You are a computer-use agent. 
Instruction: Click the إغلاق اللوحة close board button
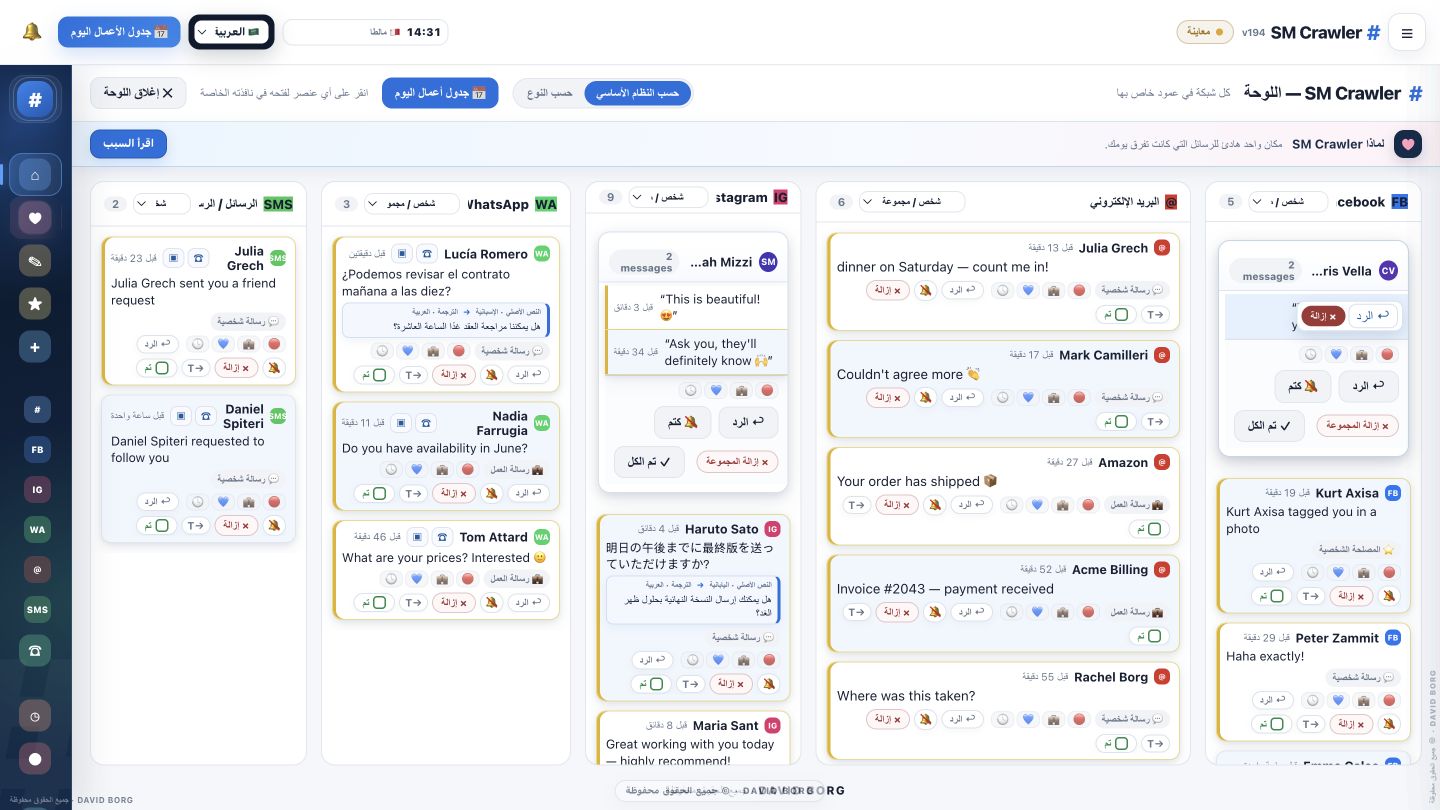tap(139, 93)
